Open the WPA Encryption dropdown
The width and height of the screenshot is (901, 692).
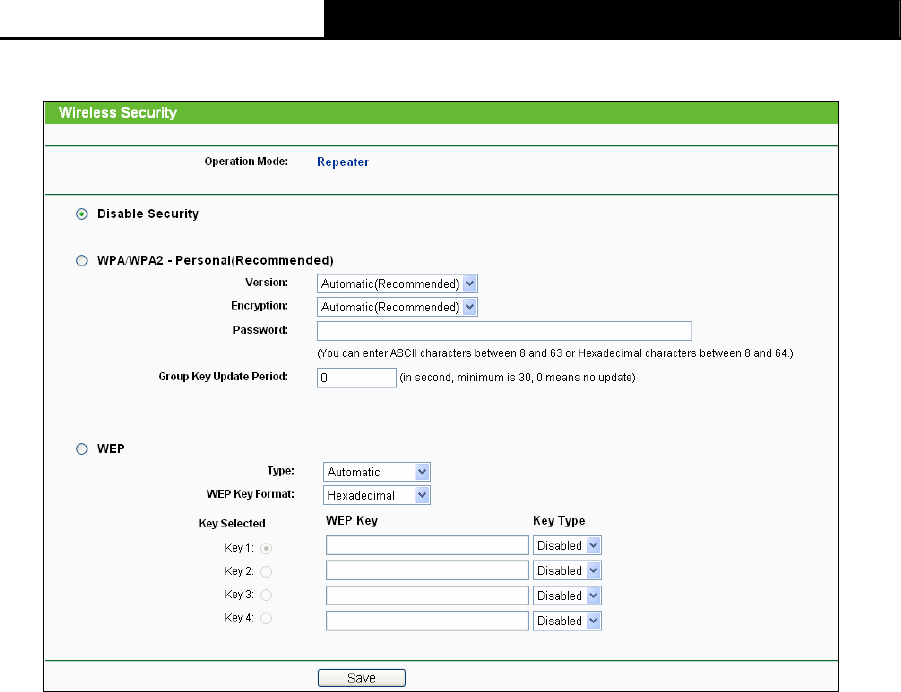[397, 307]
